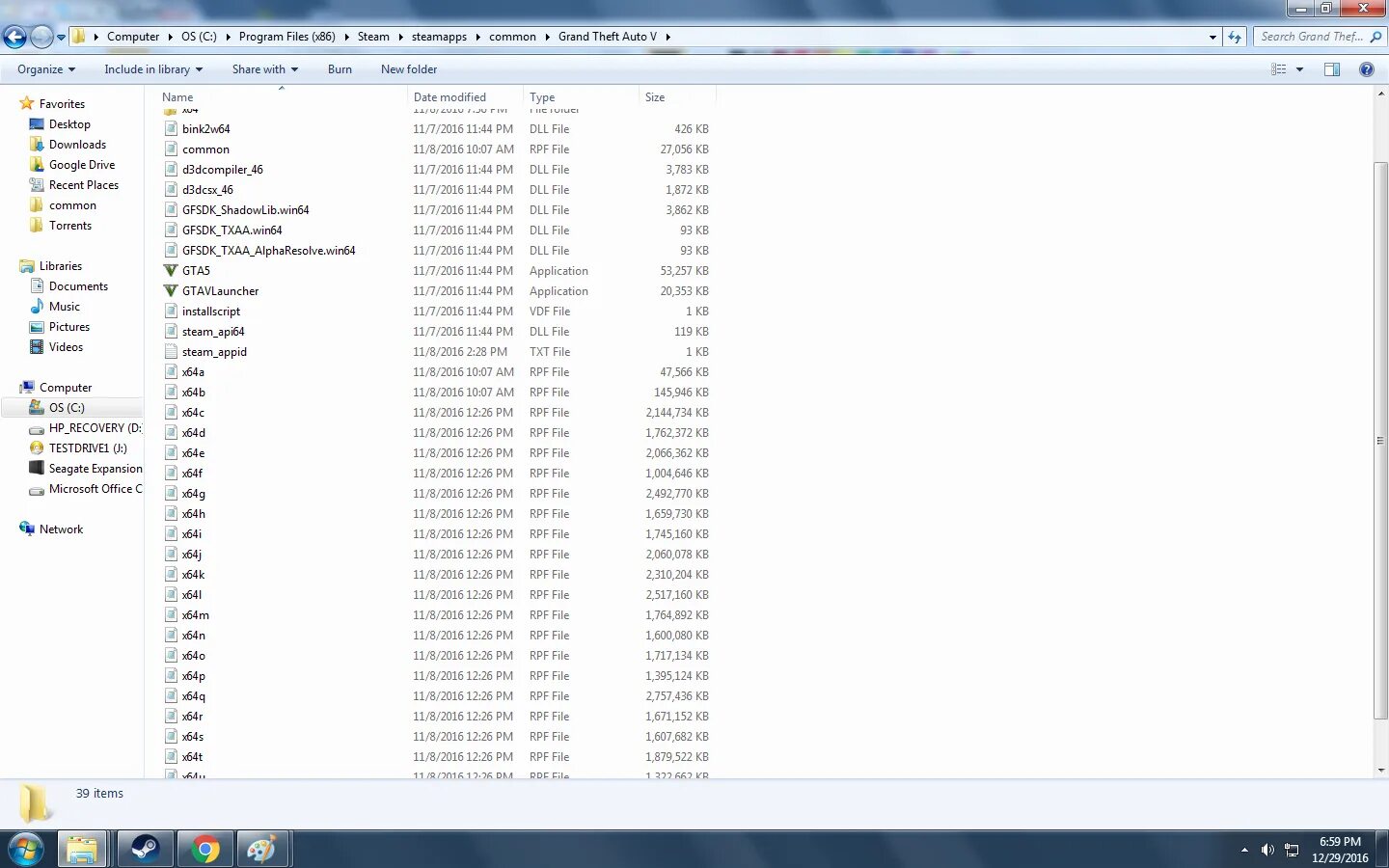The height and width of the screenshot is (868, 1389).
Task: Click the Back navigation arrow button
Action: 14,37
